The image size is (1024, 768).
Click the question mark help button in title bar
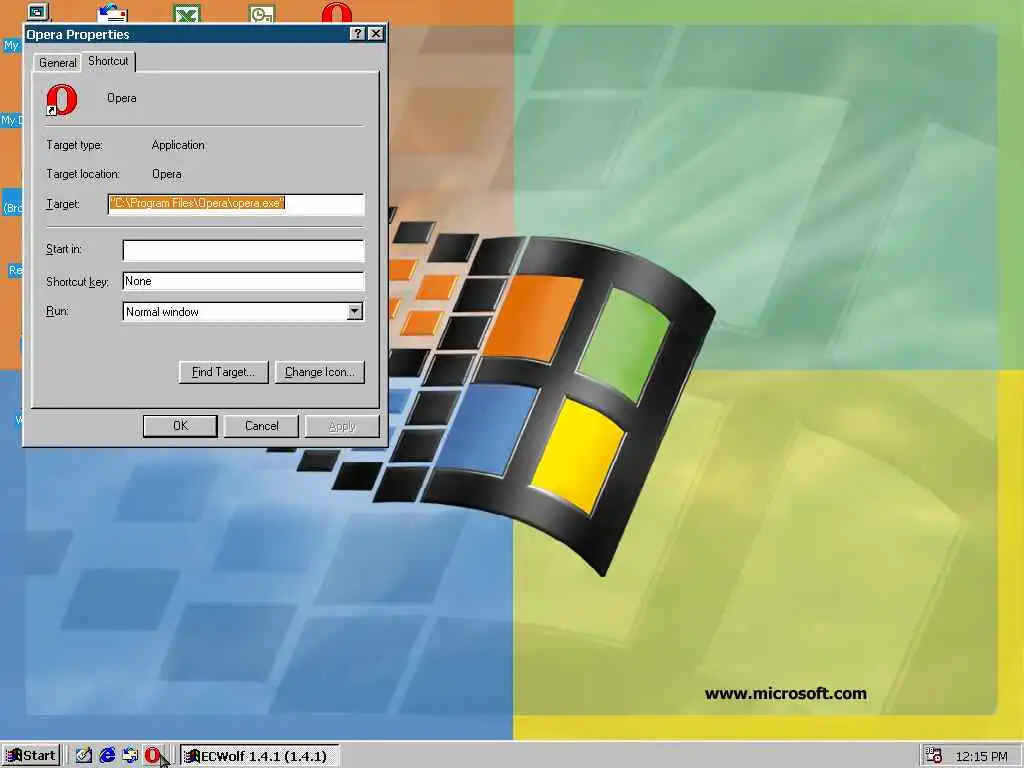(357, 34)
